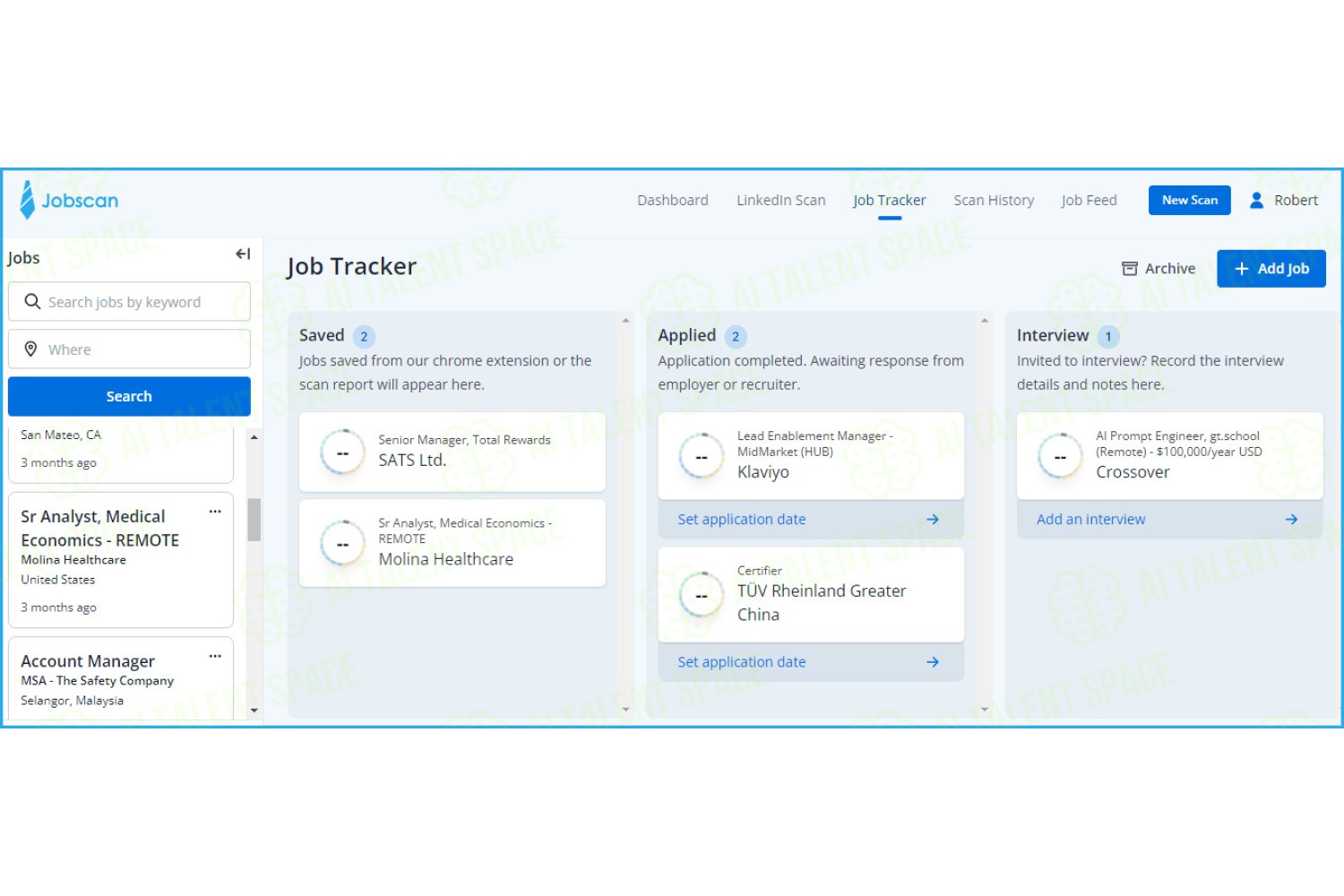This screenshot has width=1344, height=896.
Task: Click Applied column scroll down arrow
Action: pyautogui.click(x=985, y=710)
